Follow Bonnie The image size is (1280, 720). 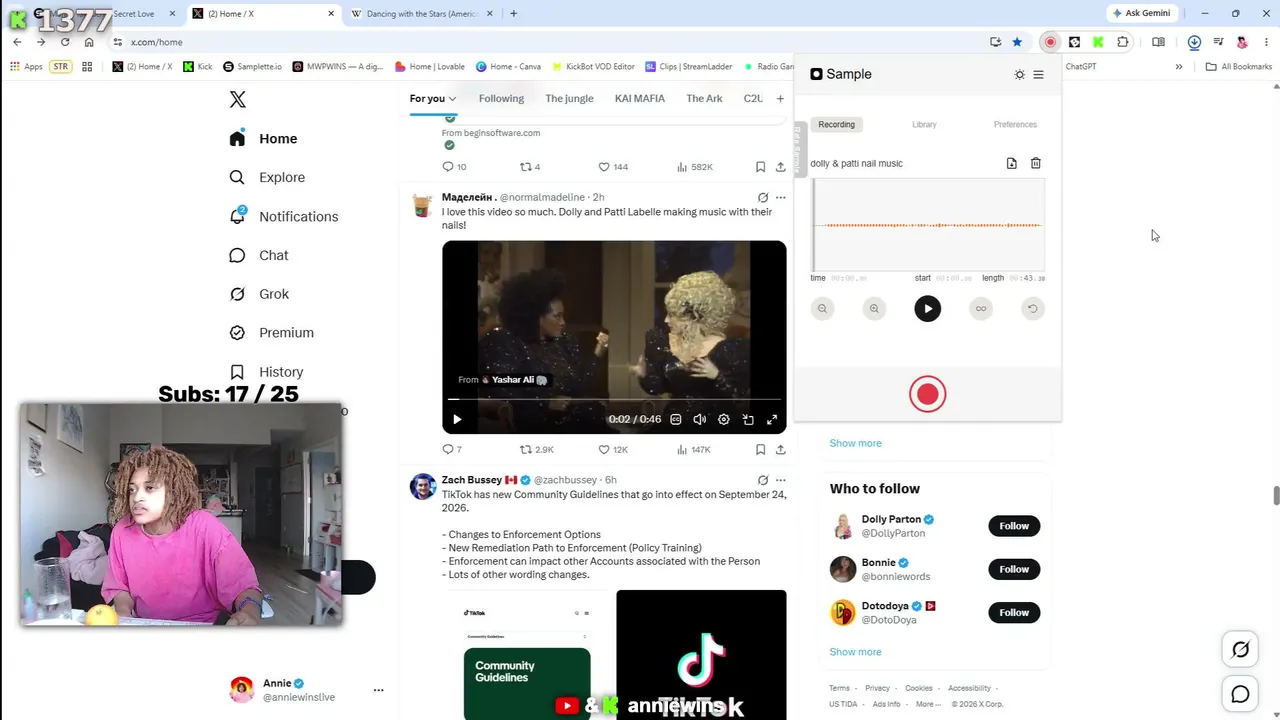1014,569
